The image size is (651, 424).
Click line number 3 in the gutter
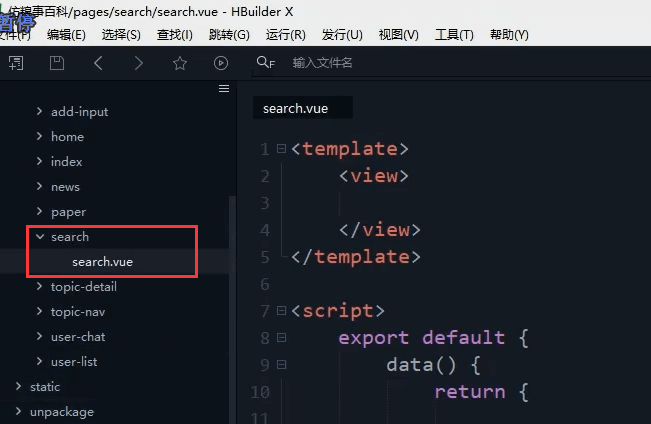(265, 203)
